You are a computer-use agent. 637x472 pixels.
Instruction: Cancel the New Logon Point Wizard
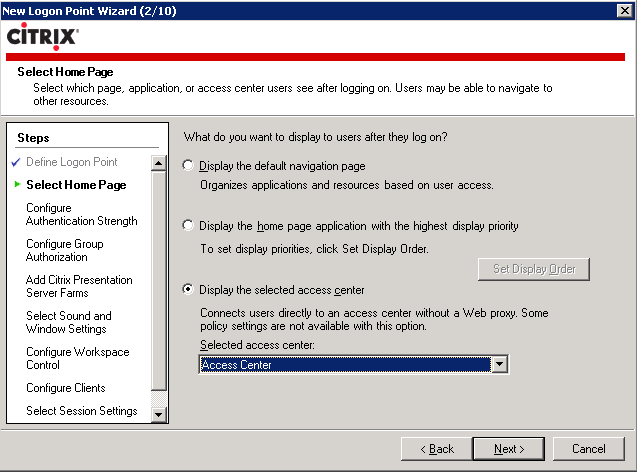pyautogui.click(x=589, y=449)
